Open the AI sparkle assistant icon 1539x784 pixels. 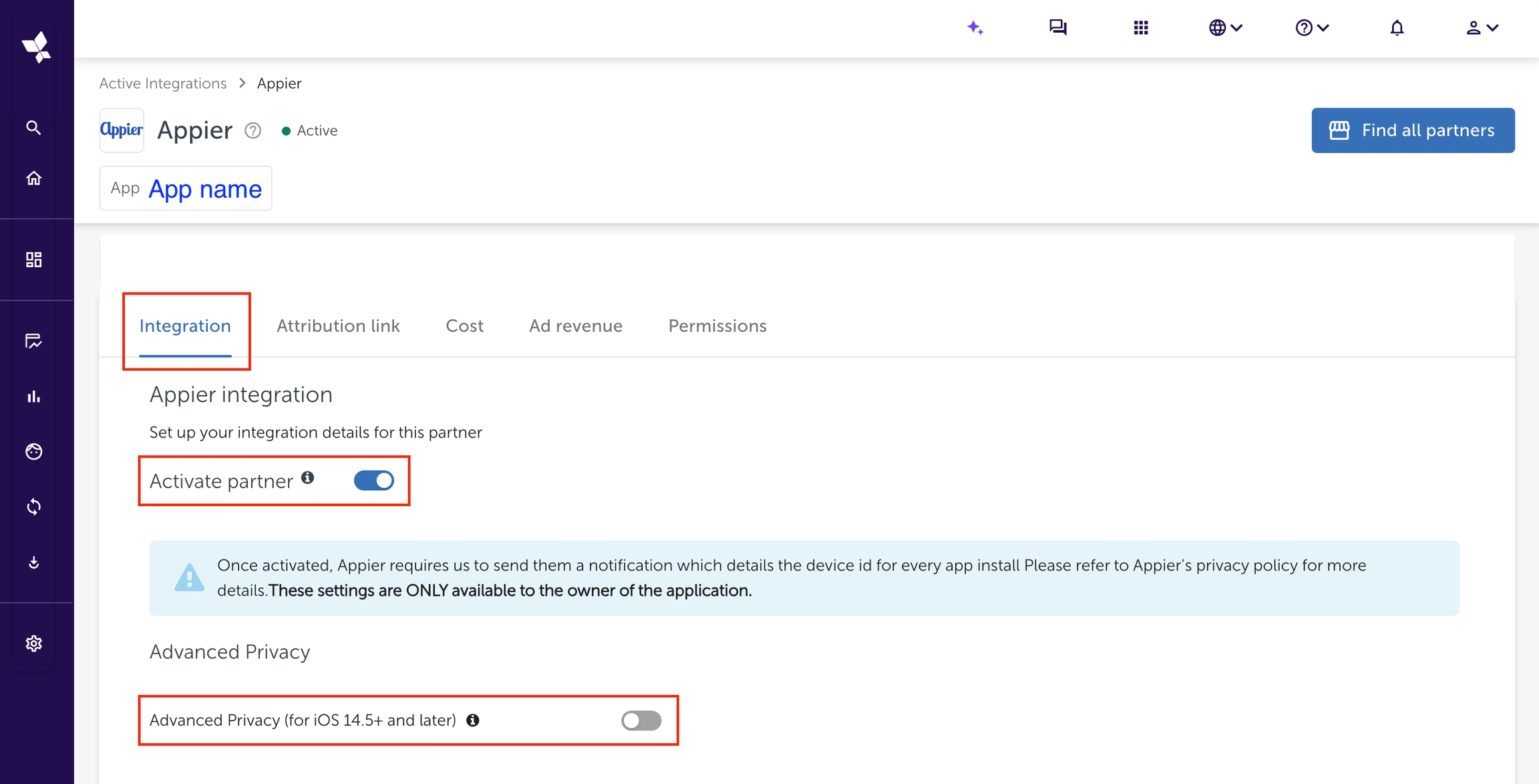[975, 28]
